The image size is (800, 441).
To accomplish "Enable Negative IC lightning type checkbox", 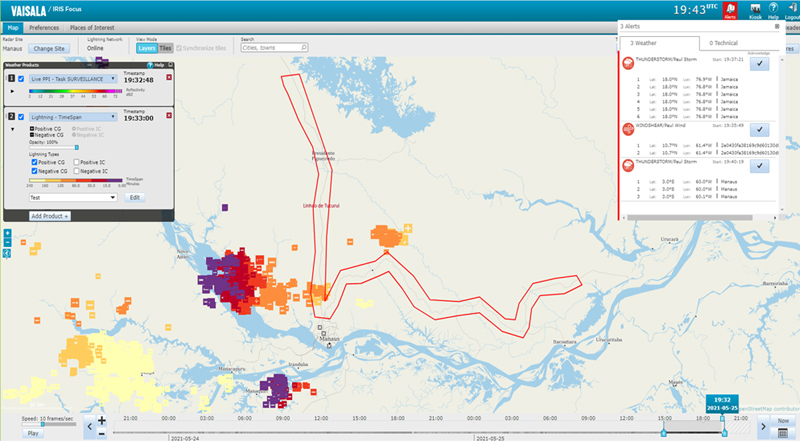I will 77,172.
